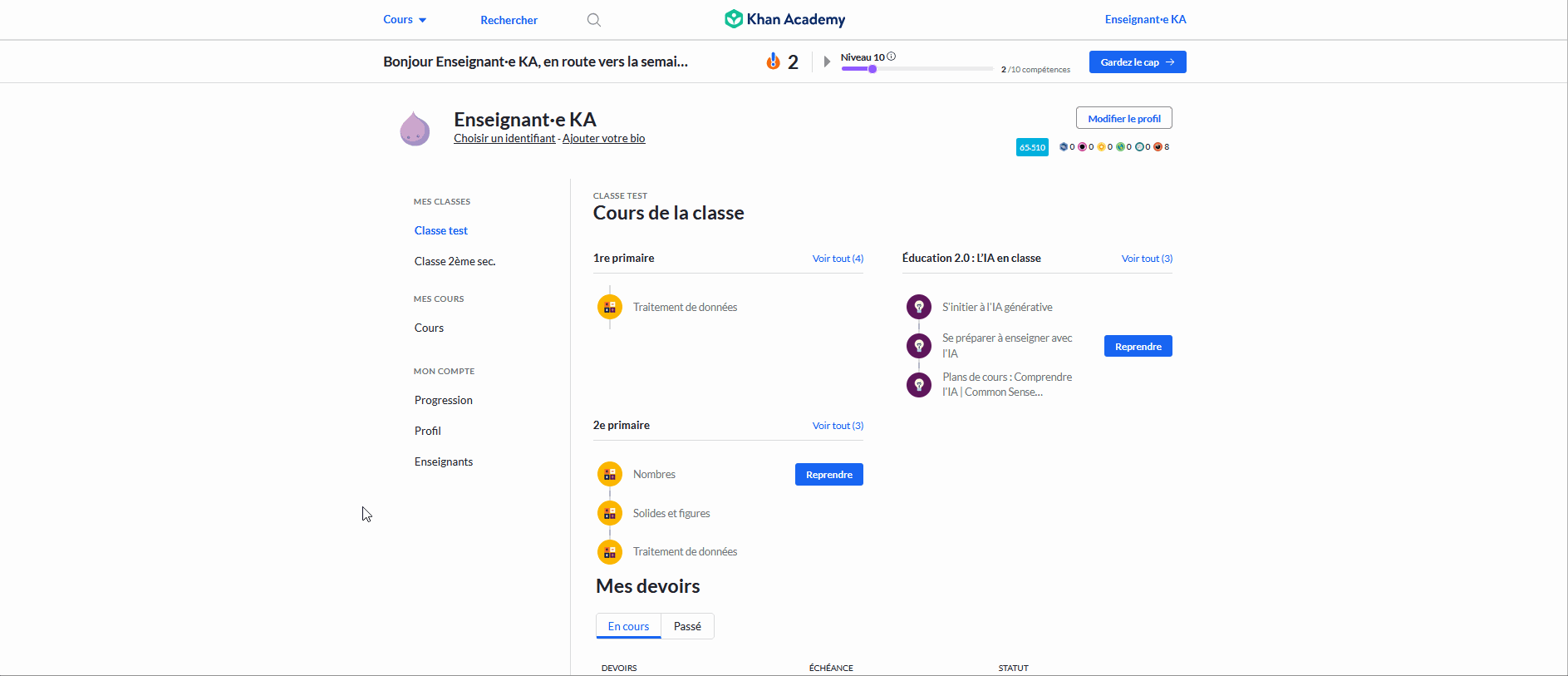Click the Khan Academy logo
This screenshot has height=676, width=1568.
pos(784,19)
